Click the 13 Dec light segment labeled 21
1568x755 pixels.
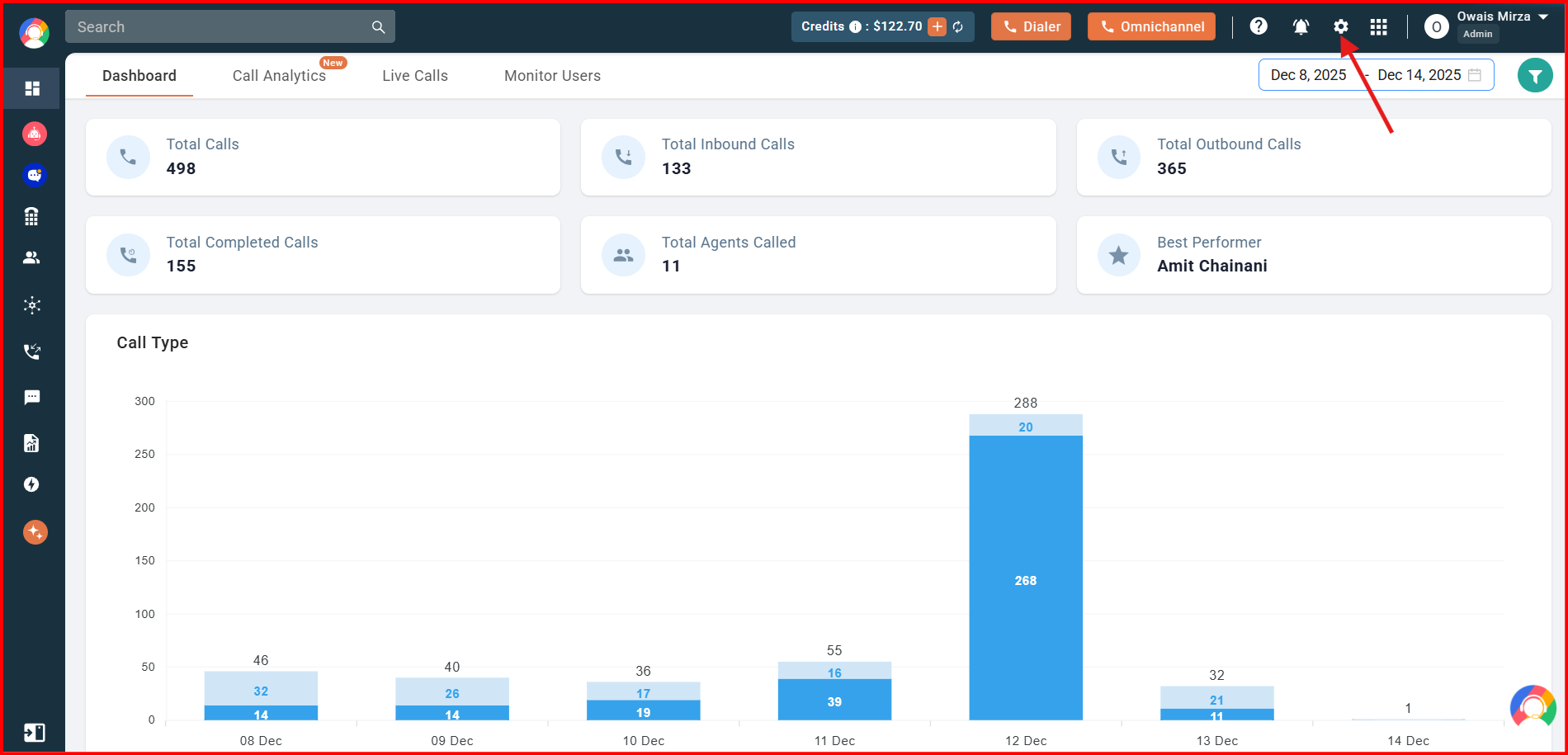point(1217,697)
